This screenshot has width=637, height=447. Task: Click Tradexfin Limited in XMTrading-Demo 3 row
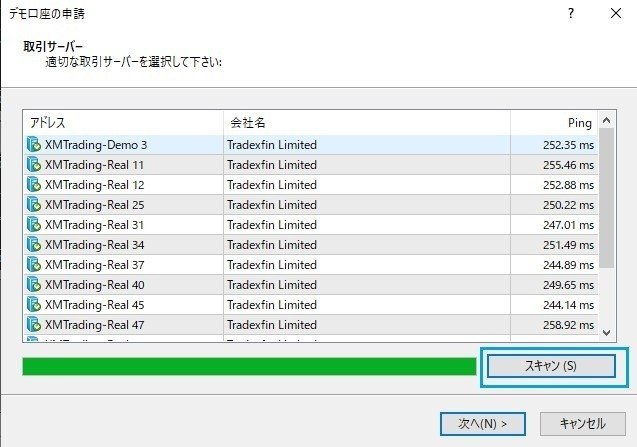pos(272,145)
